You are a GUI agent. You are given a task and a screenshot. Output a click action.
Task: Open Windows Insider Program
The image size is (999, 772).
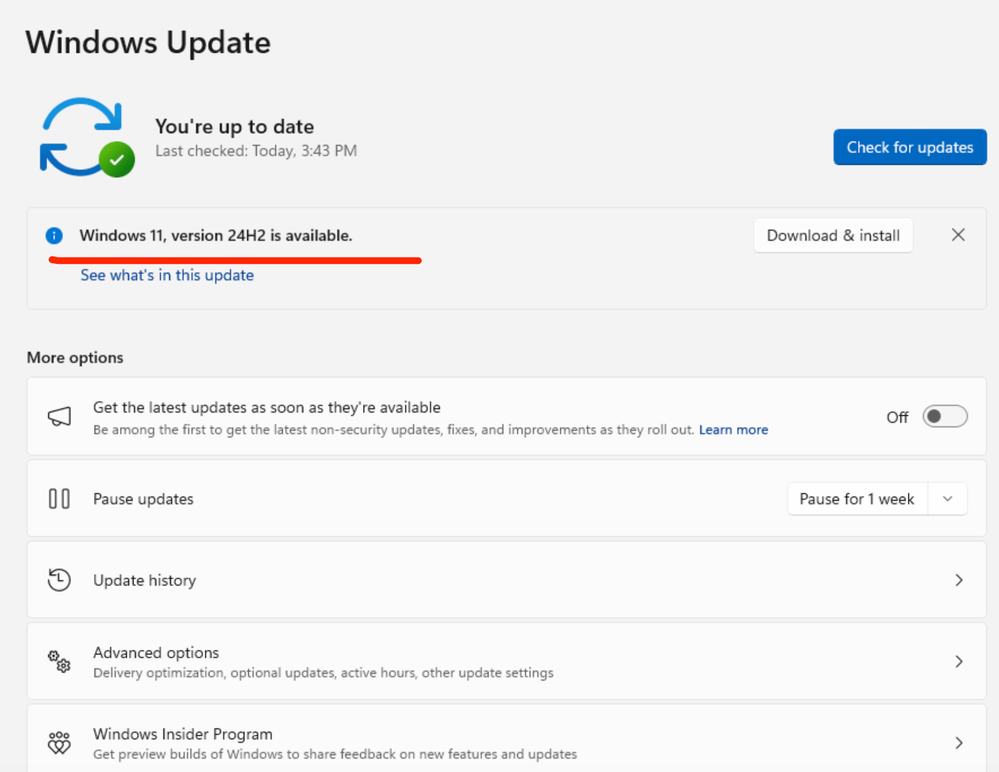click(507, 739)
